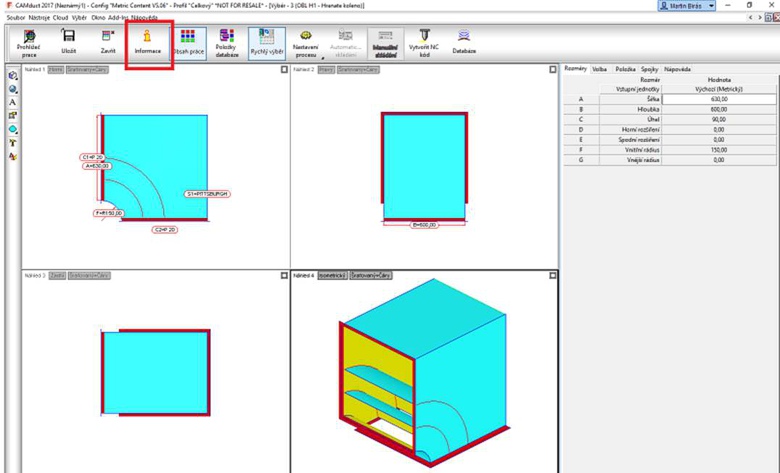The width and height of the screenshot is (780, 473).
Task: Open the Nástroje menu
Action: click(x=40, y=17)
